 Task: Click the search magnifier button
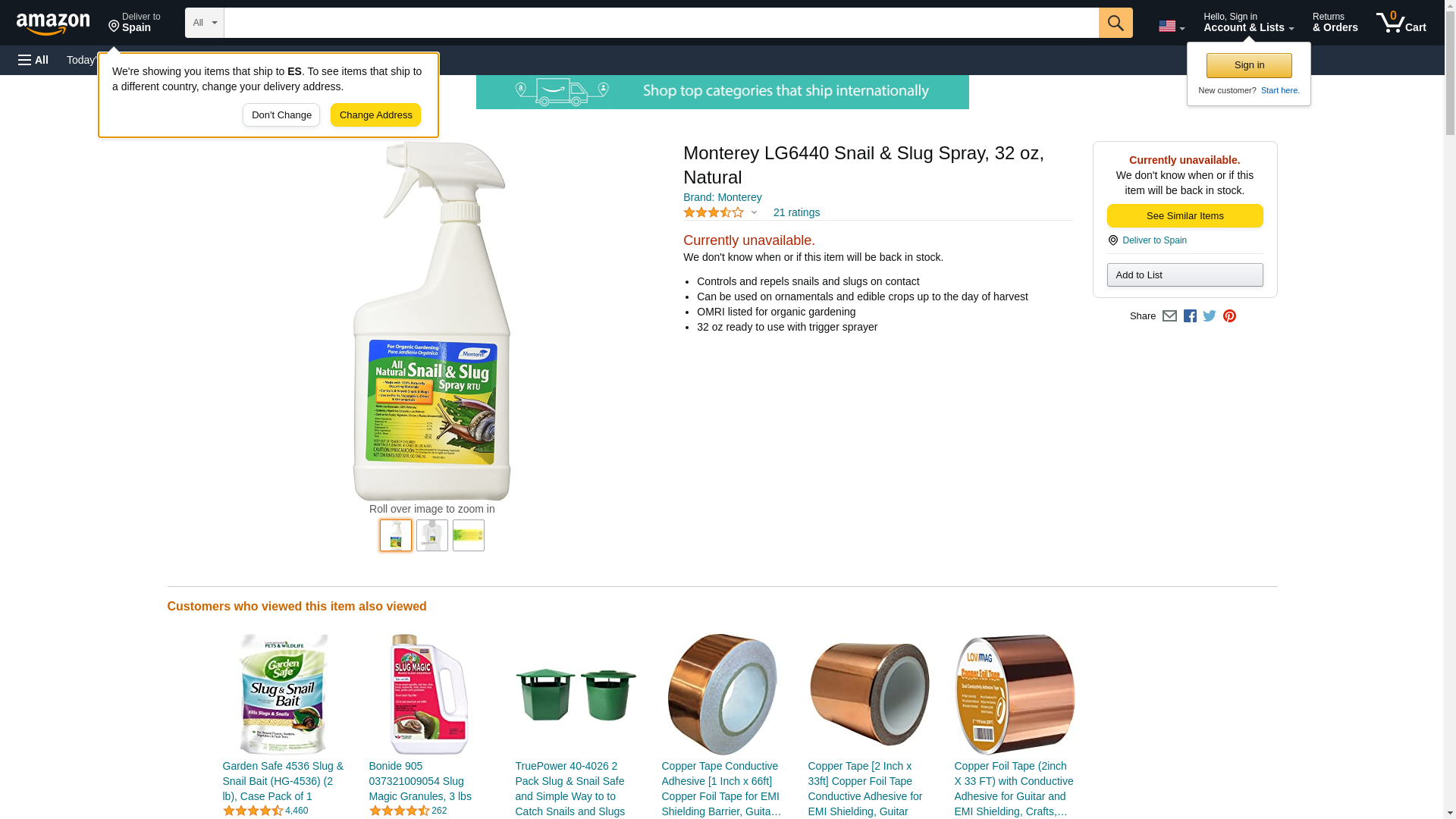coord(1115,23)
